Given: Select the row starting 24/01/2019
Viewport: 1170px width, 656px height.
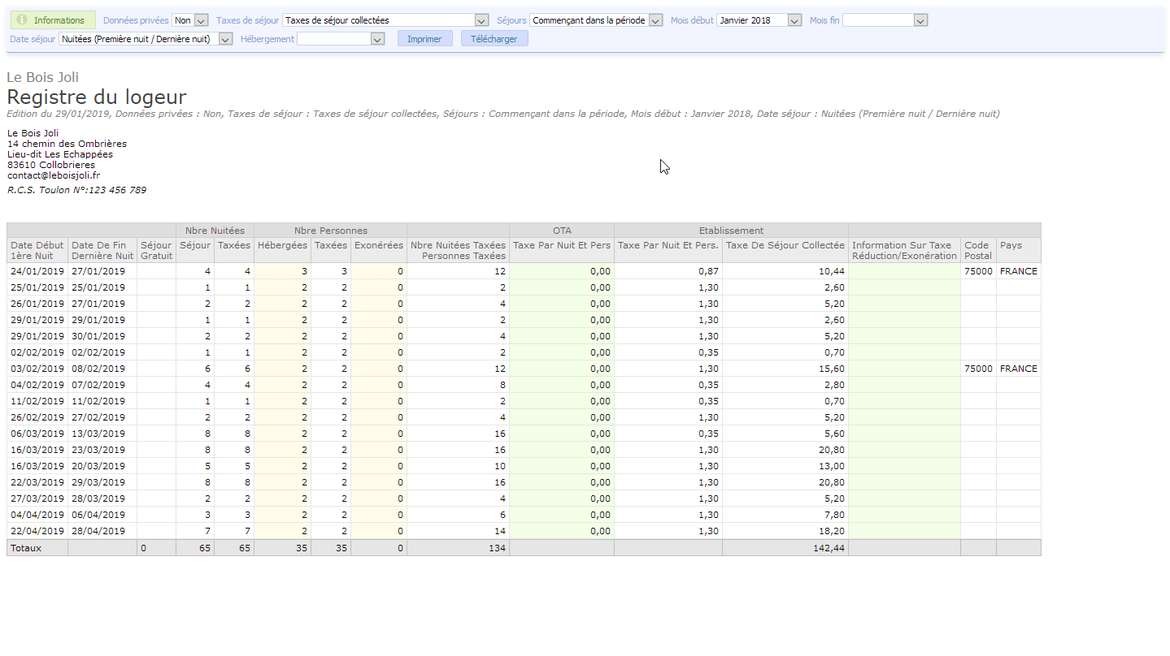Looking at the screenshot, I should [x=37, y=271].
